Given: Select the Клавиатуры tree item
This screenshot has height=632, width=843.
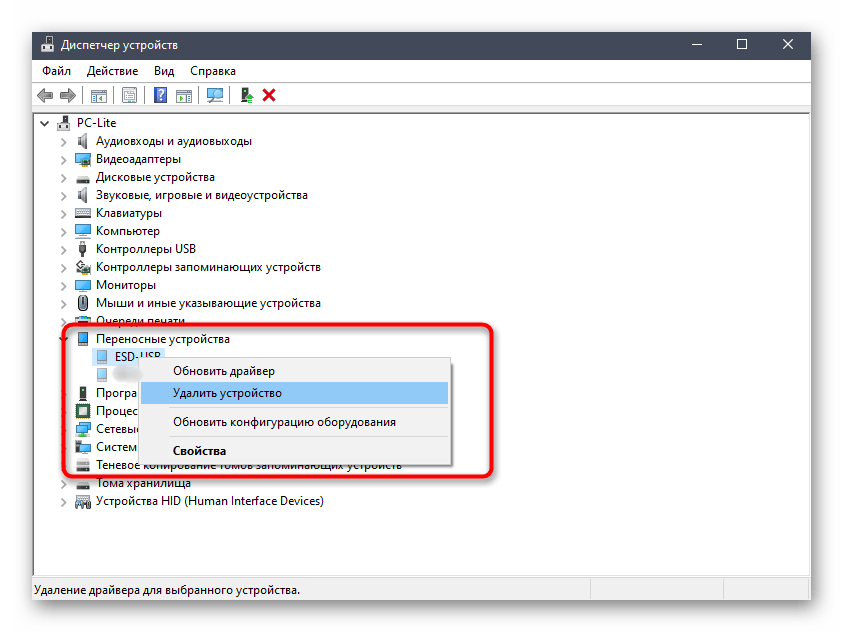Looking at the screenshot, I should (128, 213).
